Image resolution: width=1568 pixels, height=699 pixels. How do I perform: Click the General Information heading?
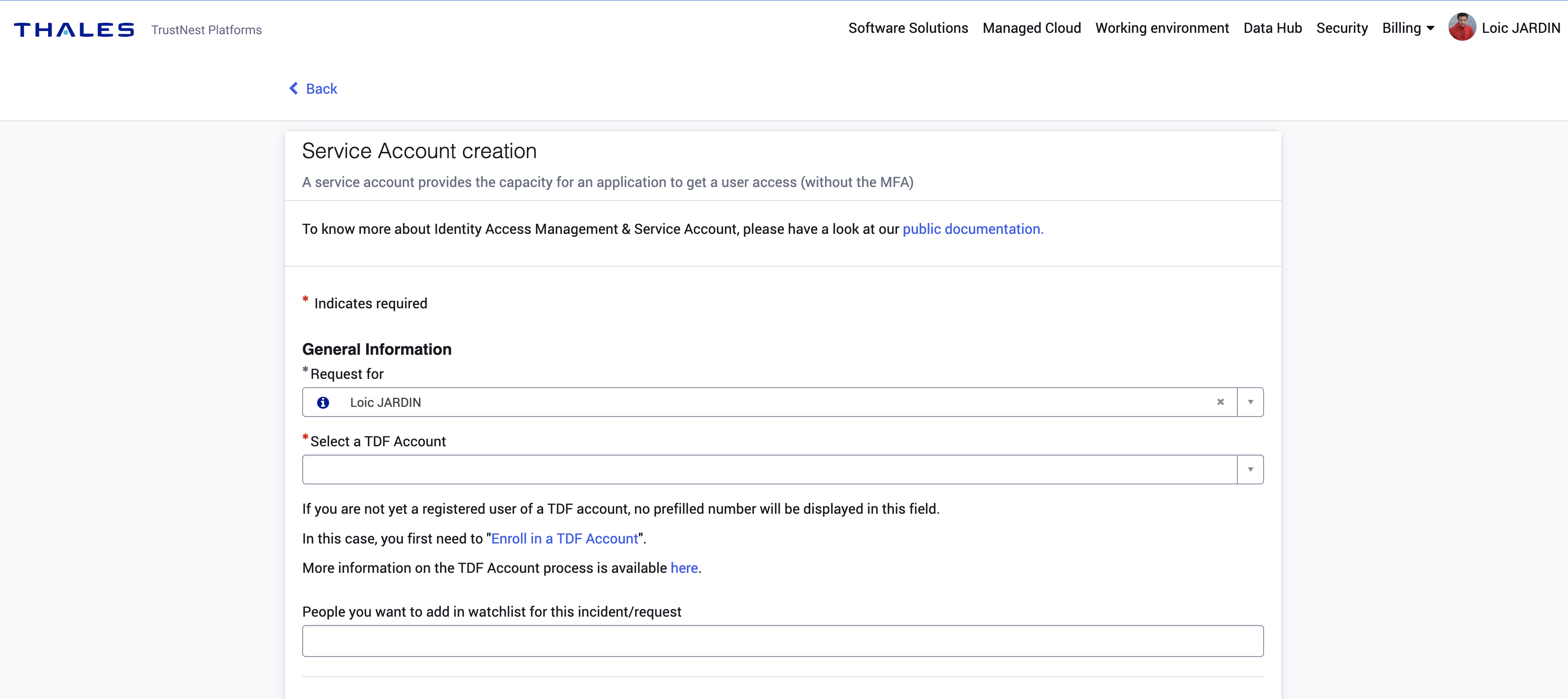[x=377, y=349]
